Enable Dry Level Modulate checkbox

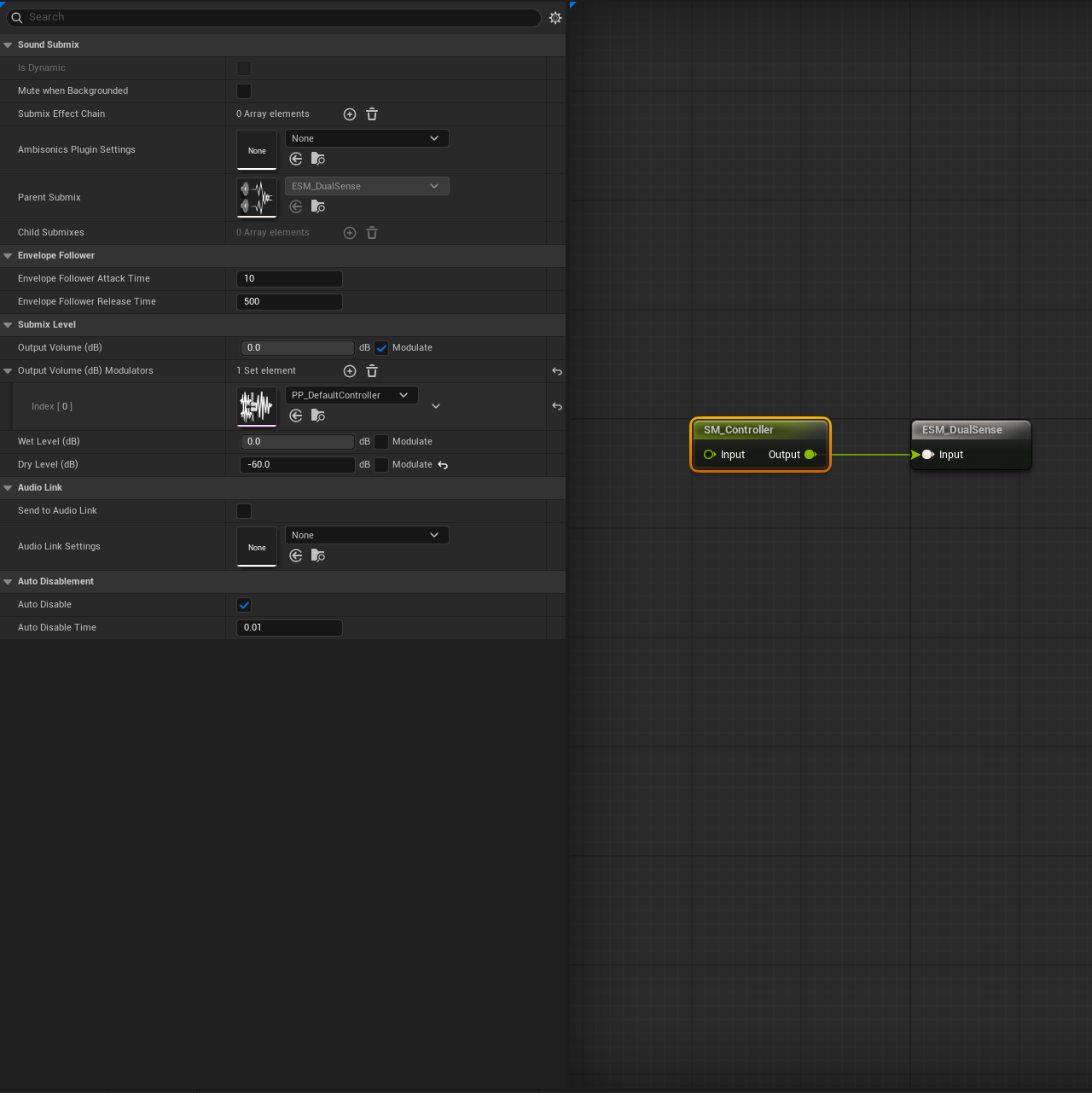click(381, 465)
